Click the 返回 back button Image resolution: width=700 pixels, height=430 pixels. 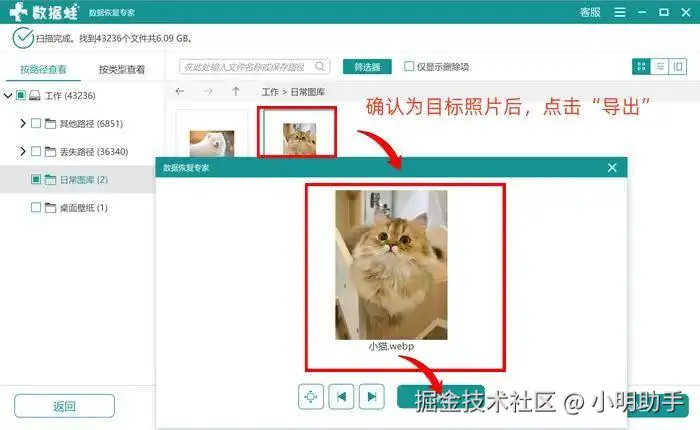pos(64,406)
